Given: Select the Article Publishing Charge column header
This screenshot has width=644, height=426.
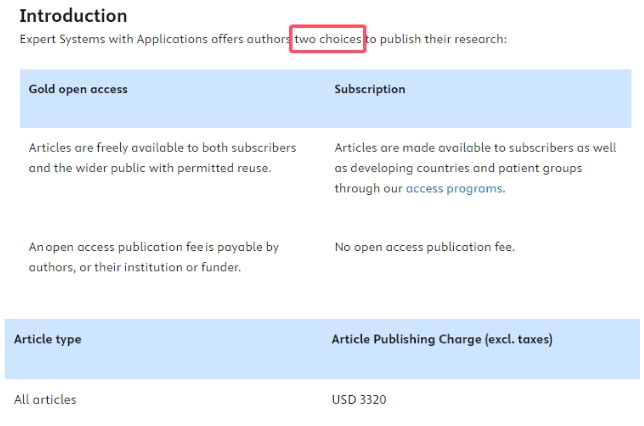Looking at the screenshot, I should (x=442, y=339).
